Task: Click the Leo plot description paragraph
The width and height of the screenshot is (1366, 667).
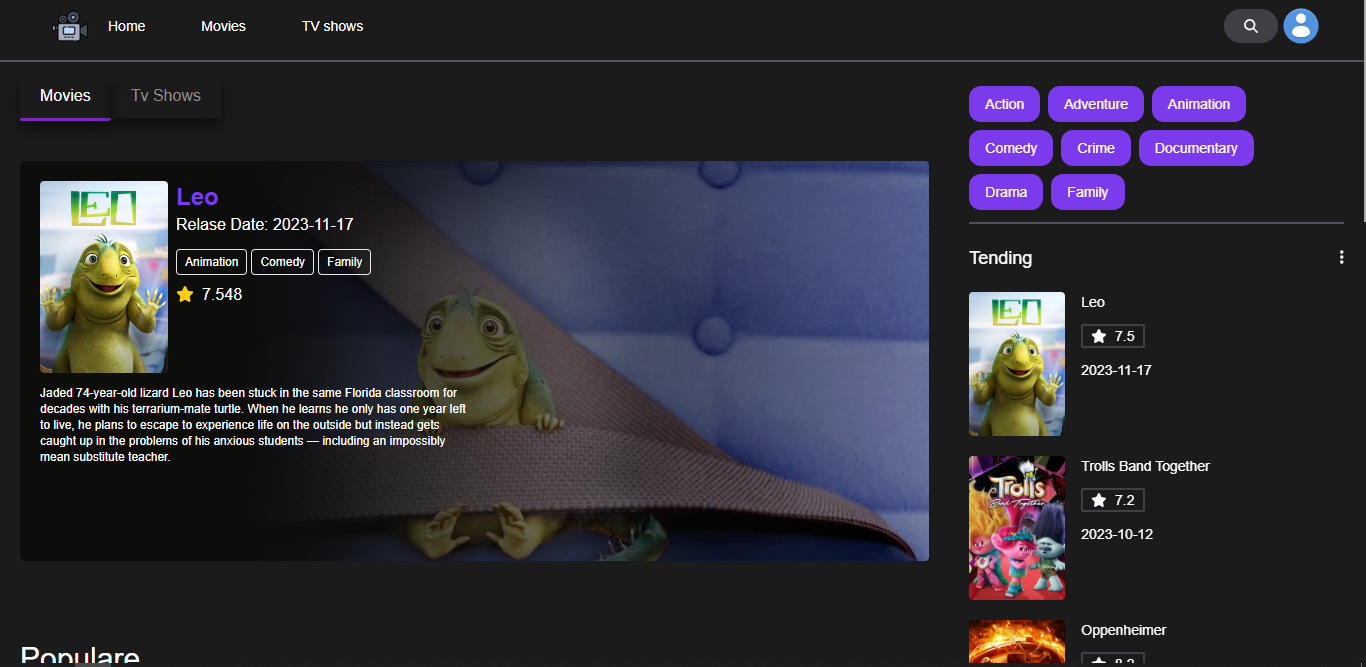Action: (x=253, y=425)
